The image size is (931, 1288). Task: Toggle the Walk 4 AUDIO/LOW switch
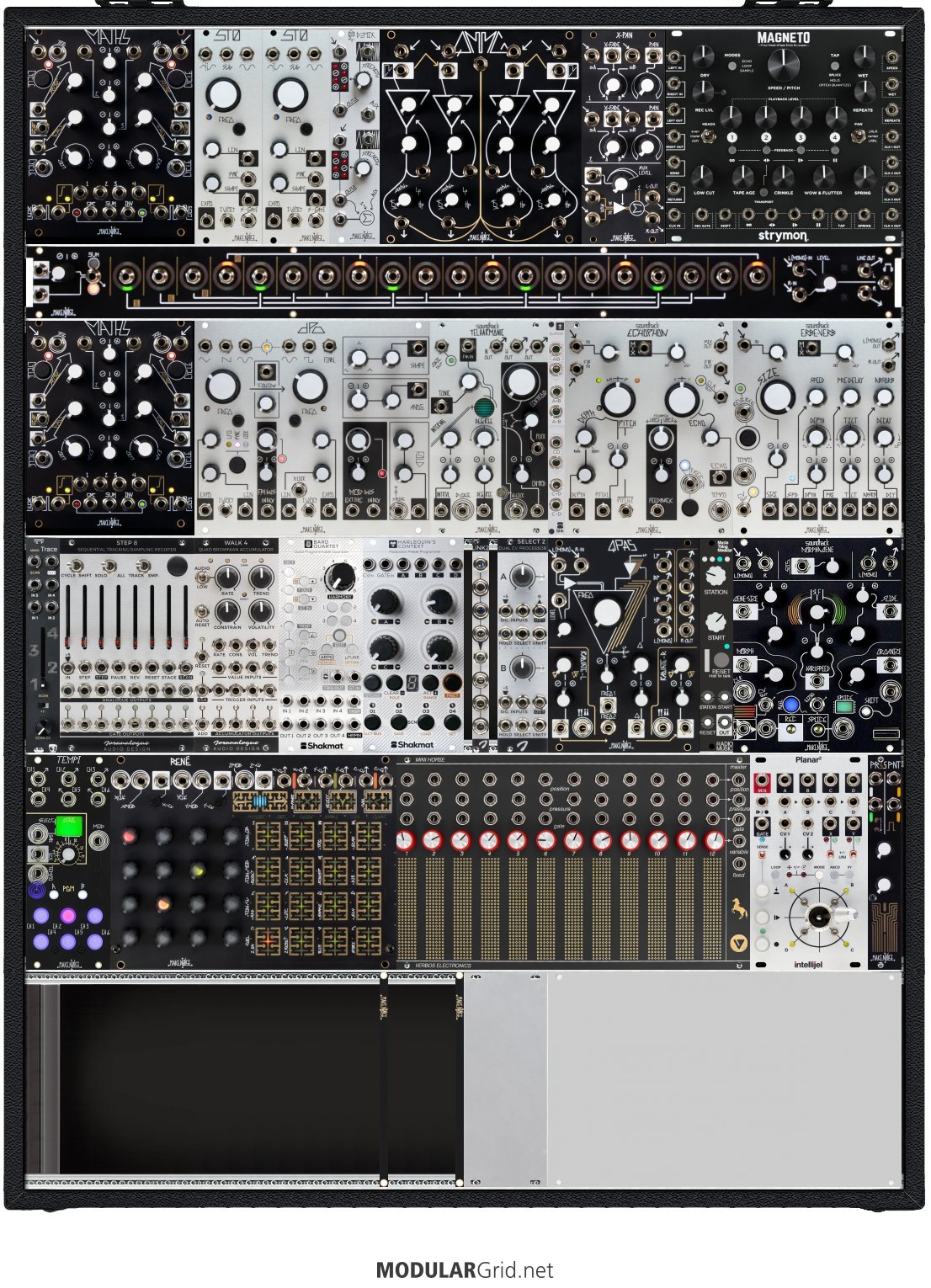pos(202,578)
